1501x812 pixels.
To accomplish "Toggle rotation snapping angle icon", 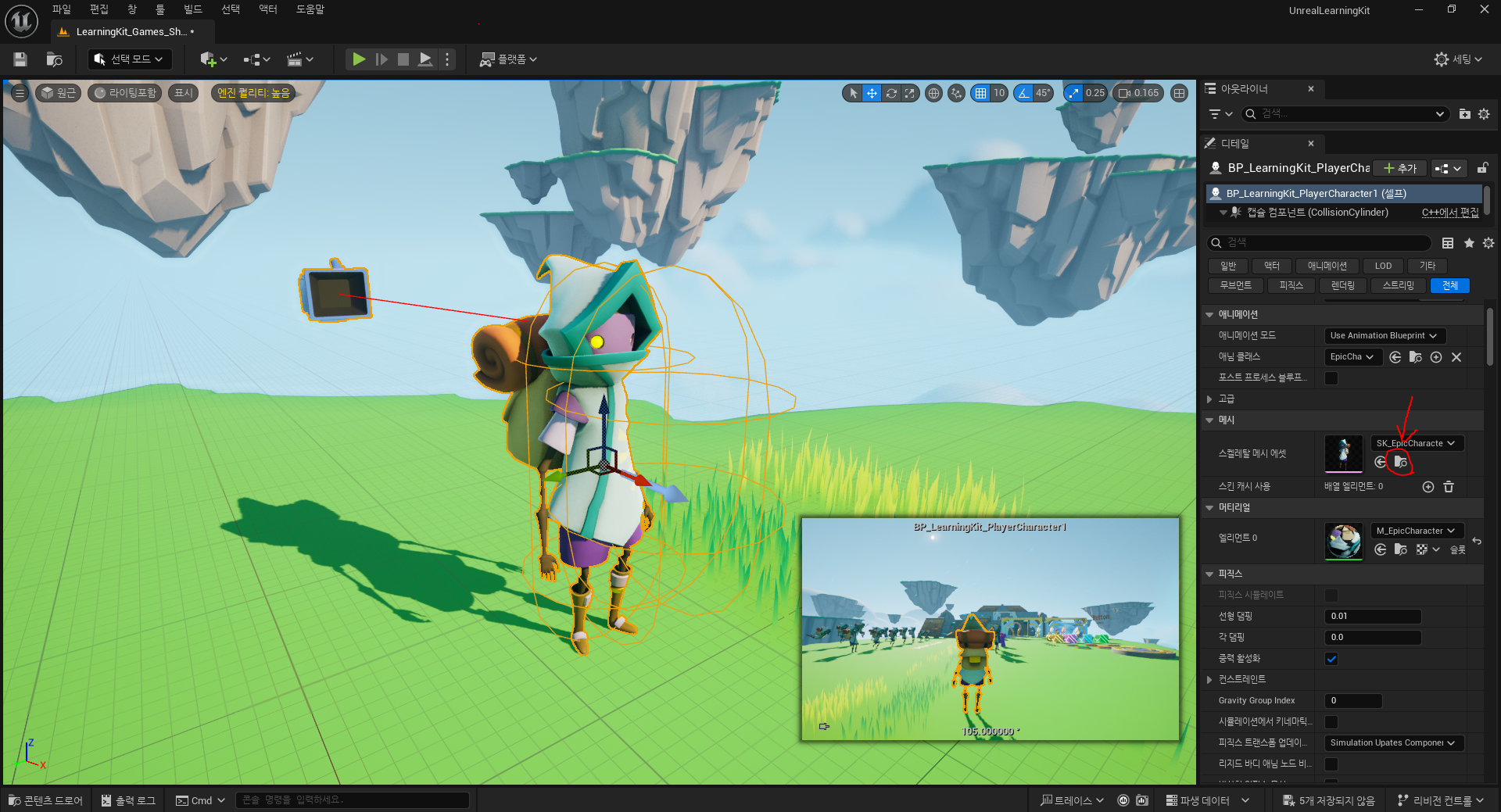I will (x=1023, y=93).
